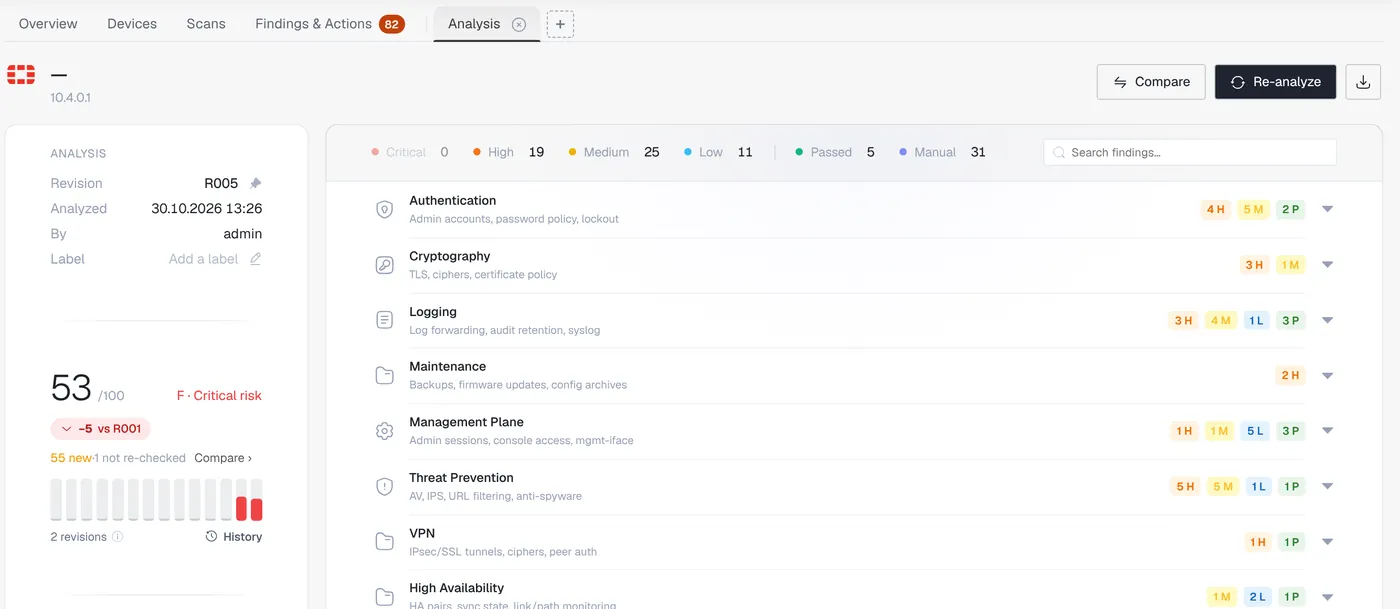Click the Authentication shield icon
The image size is (1400, 609).
384,209
